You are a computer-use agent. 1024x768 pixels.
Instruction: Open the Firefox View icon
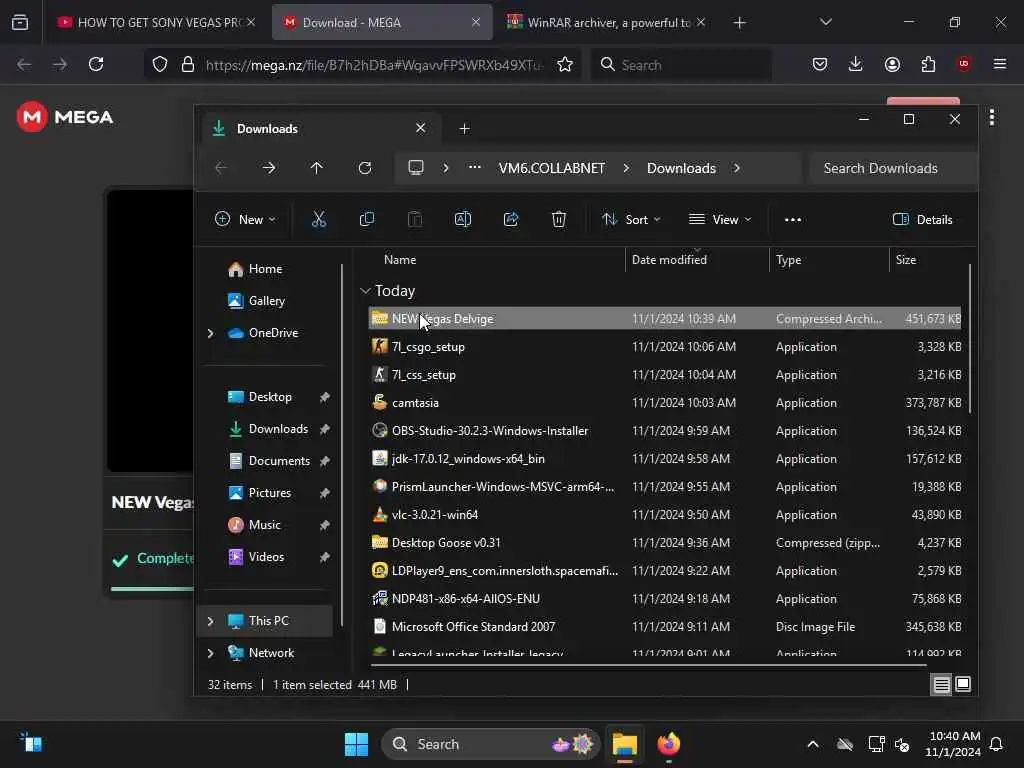(20, 22)
